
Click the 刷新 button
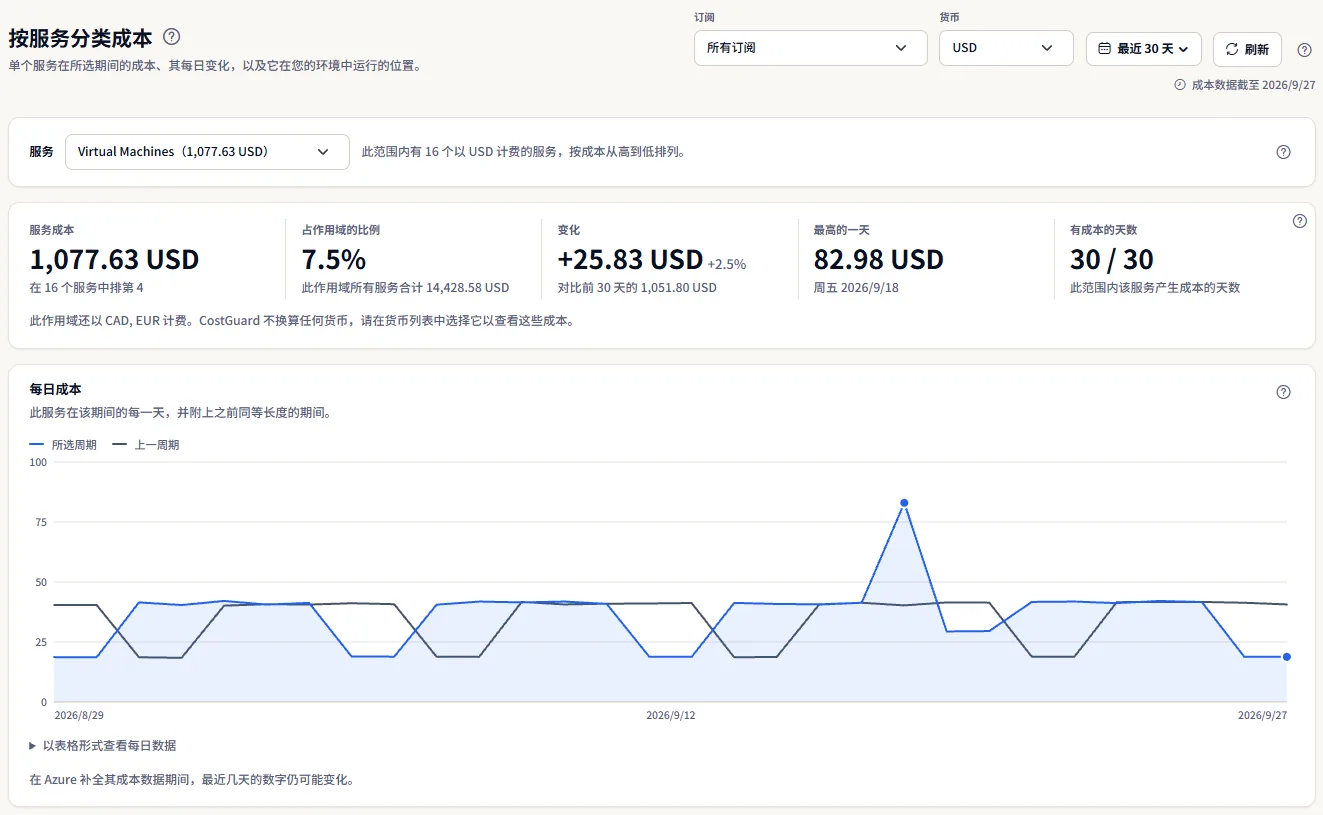(x=1247, y=49)
